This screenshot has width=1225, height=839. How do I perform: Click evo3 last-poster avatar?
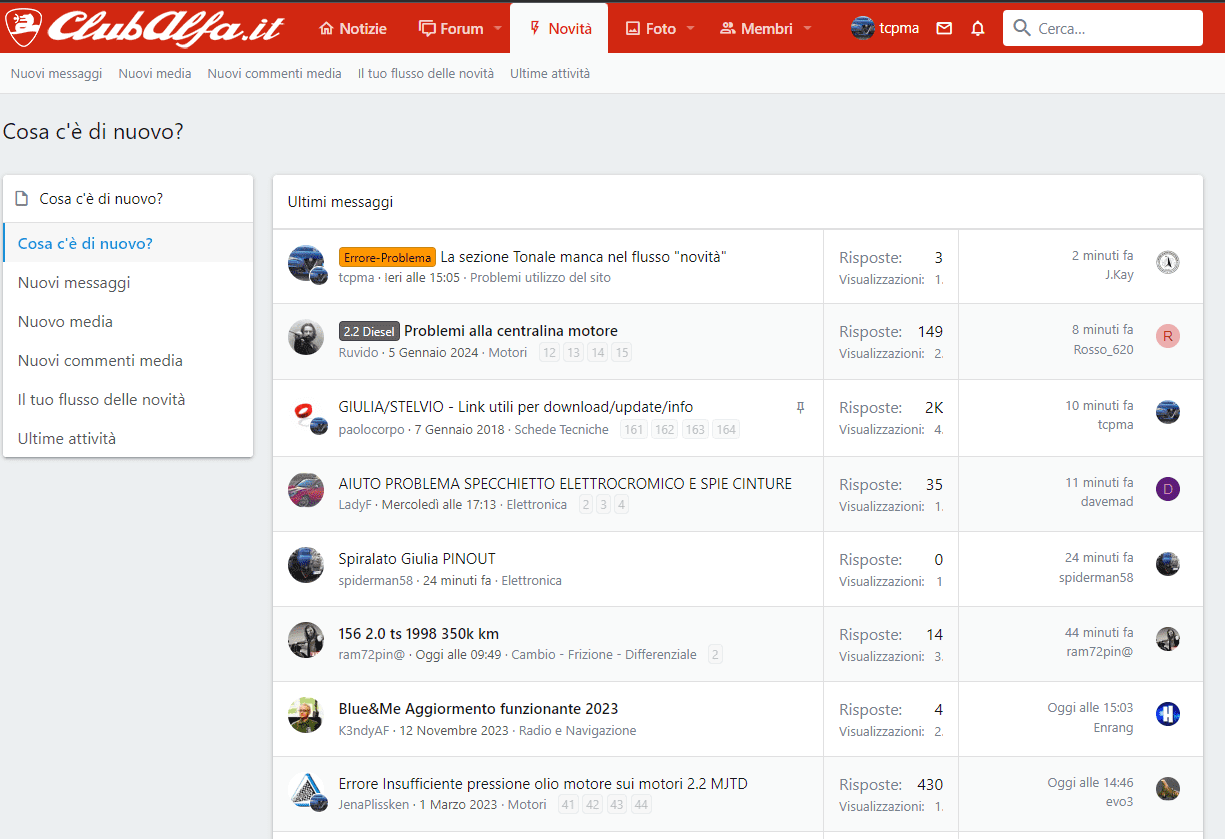point(1168,789)
